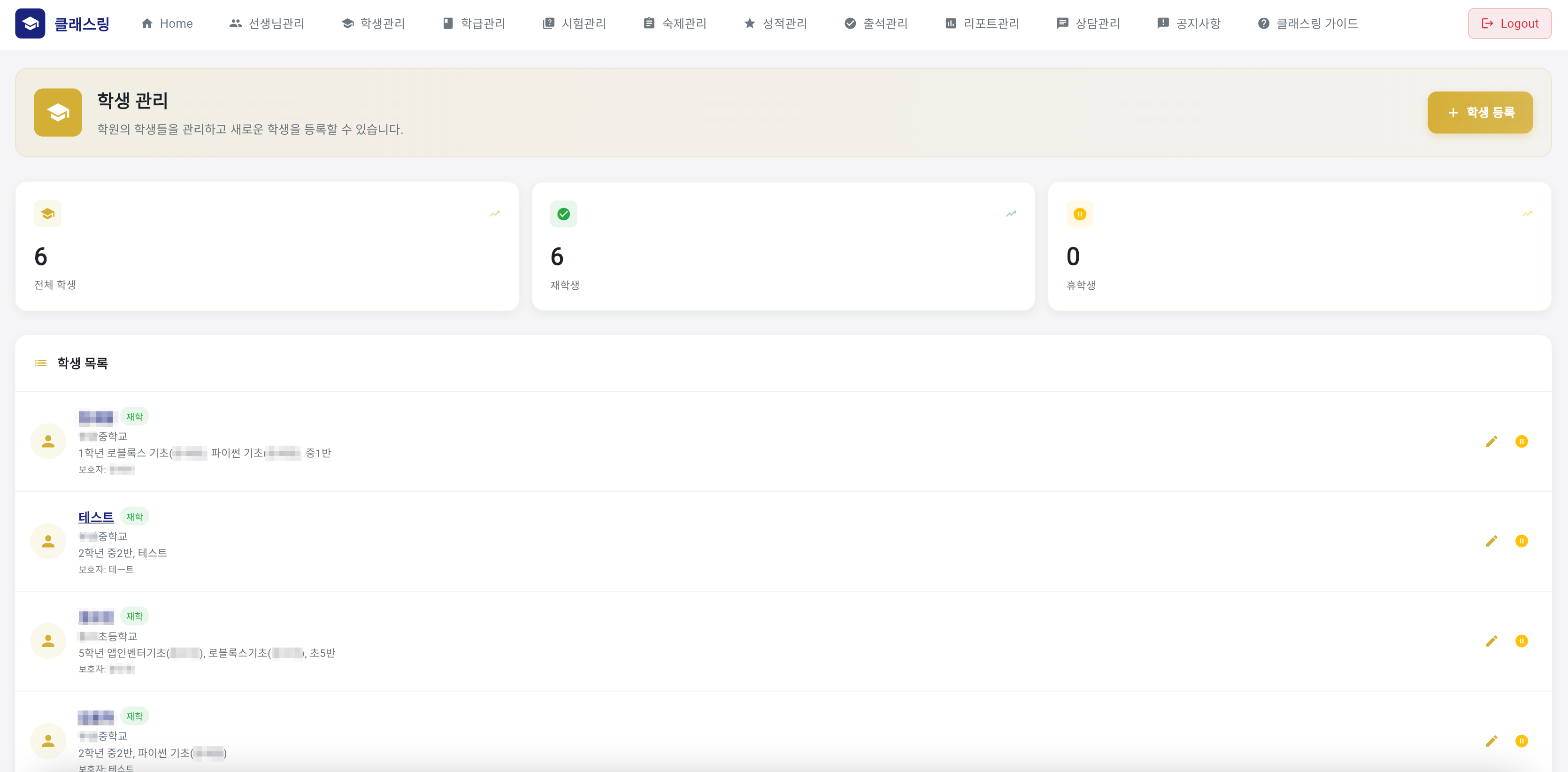1568x772 pixels.
Task: Log out using Logout button
Action: (x=1509, y=24)
